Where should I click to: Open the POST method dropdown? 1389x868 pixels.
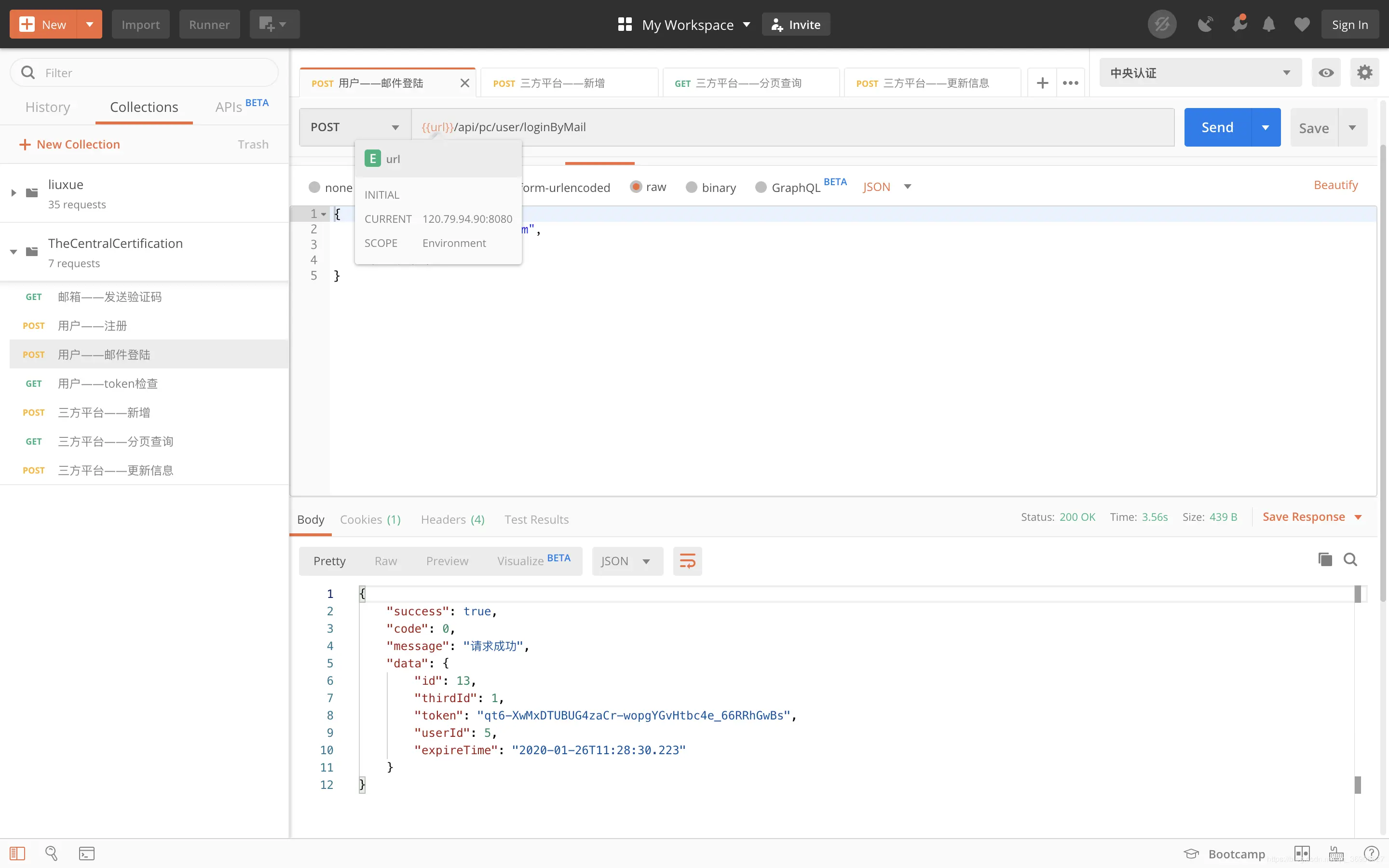pos(354,127)
